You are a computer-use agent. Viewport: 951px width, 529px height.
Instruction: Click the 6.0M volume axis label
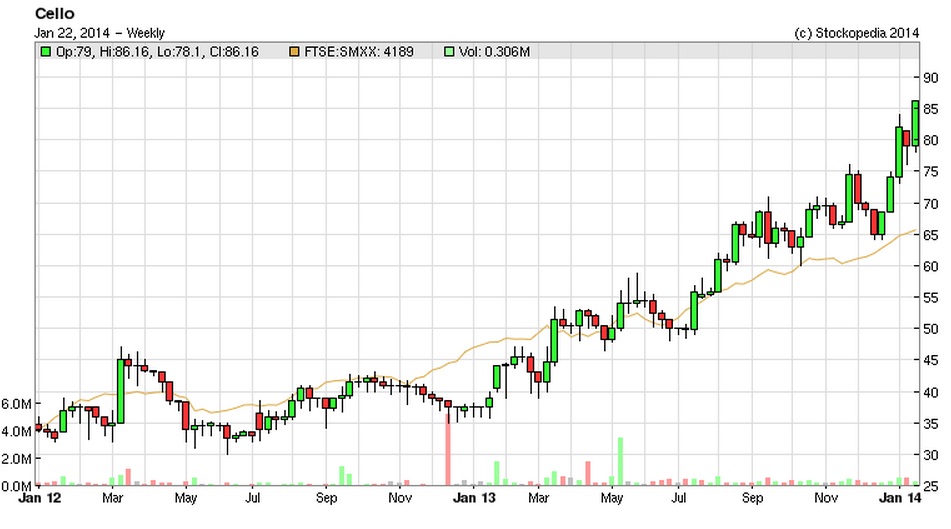click(16, 403)
